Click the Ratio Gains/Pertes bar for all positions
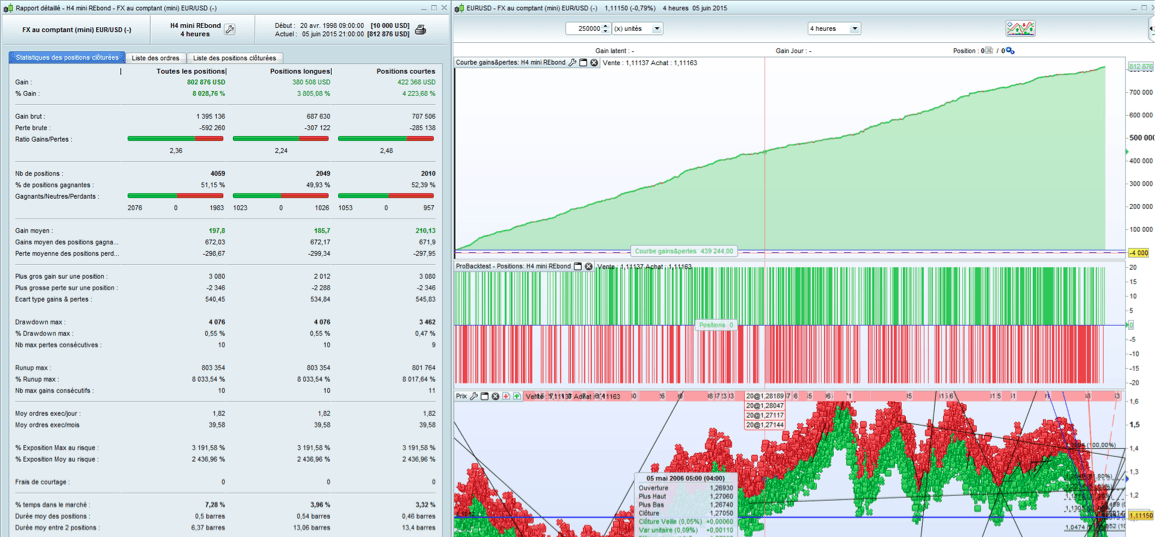Viewport: 1162px width, 537px height. click(176, 139)
